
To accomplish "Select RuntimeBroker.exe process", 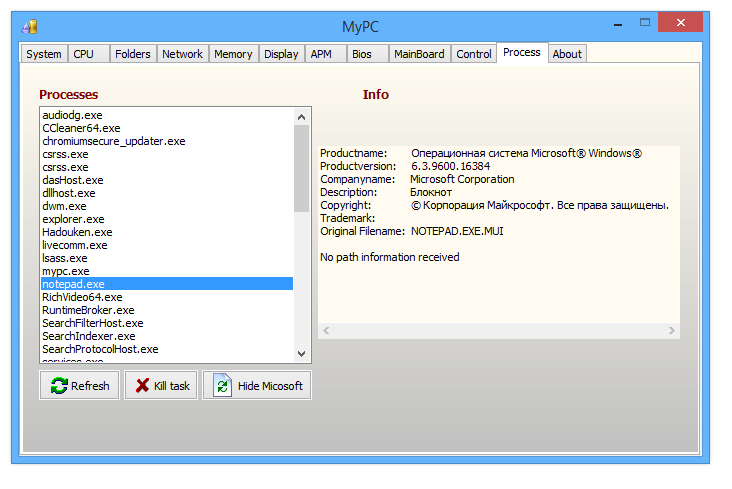I will coord(167,310).
